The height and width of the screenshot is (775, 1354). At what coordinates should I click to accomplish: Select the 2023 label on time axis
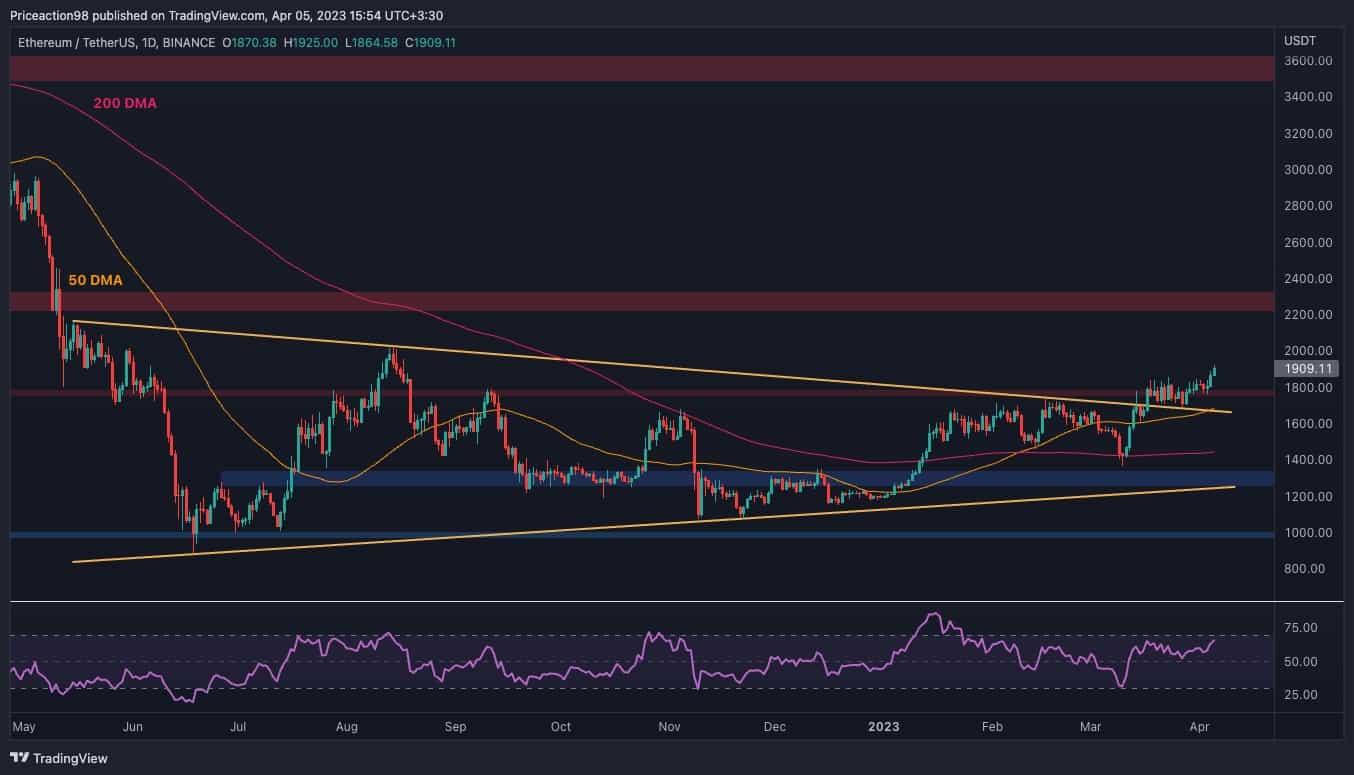(884, 727)
